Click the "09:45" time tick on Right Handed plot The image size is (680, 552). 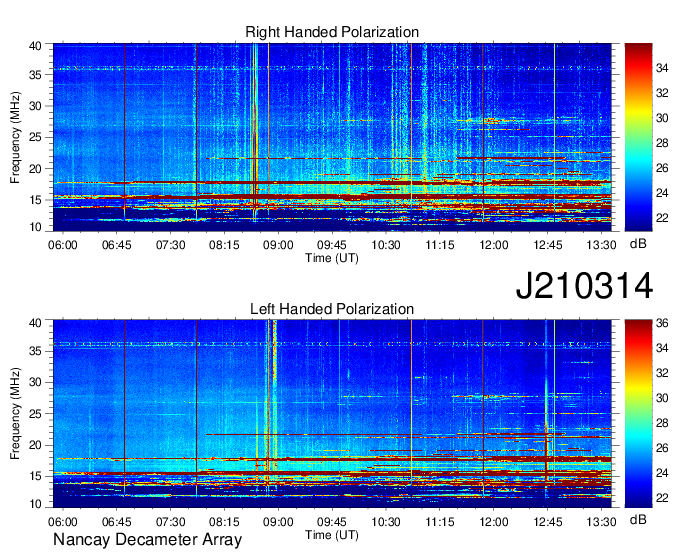332,245
